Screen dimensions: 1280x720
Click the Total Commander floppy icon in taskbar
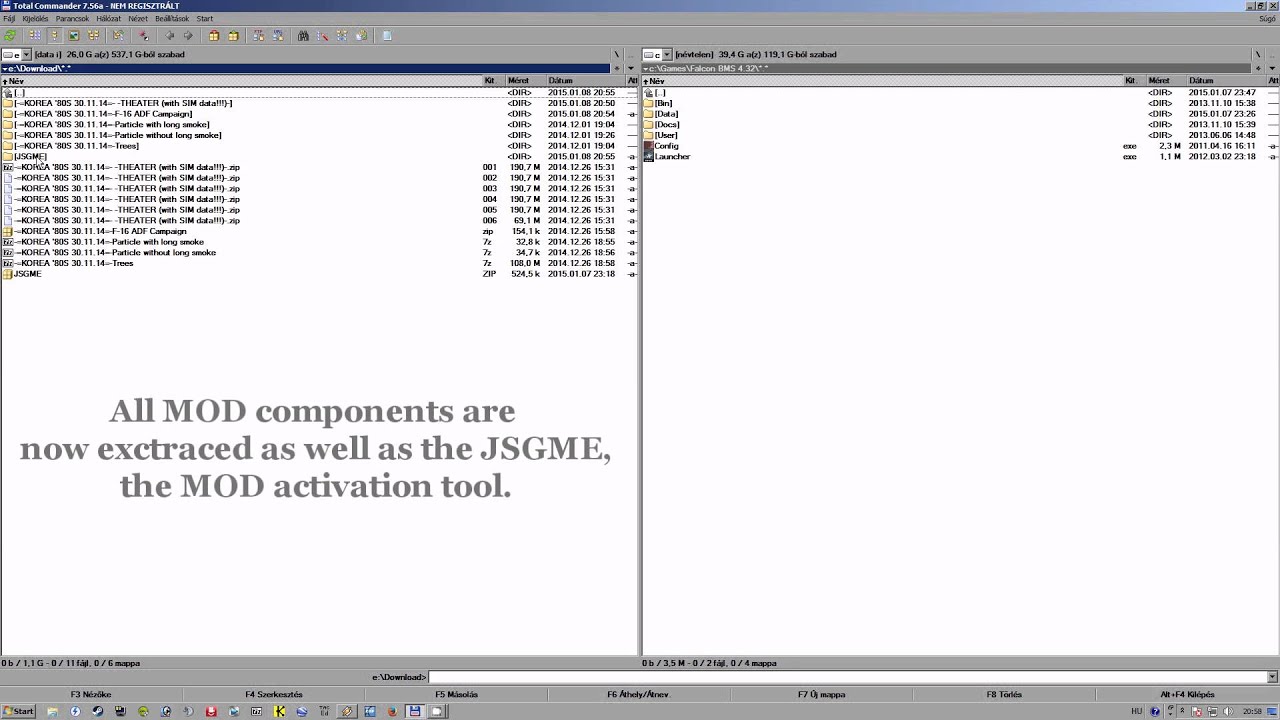coord(414,711)
